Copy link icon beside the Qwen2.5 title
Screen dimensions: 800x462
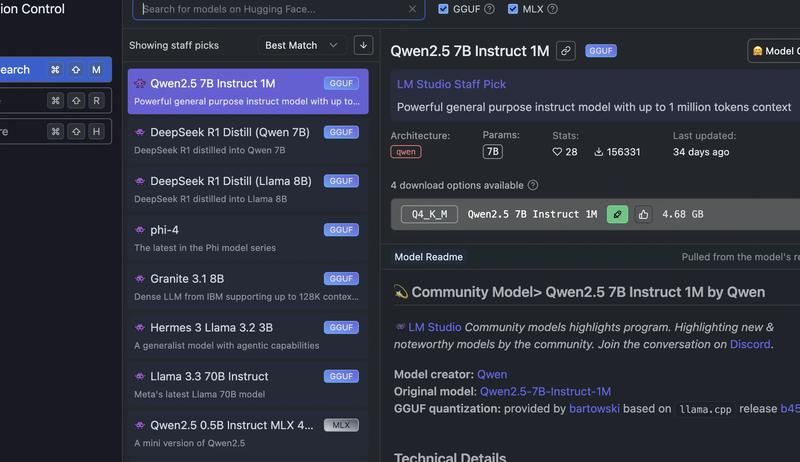(566, 51)
